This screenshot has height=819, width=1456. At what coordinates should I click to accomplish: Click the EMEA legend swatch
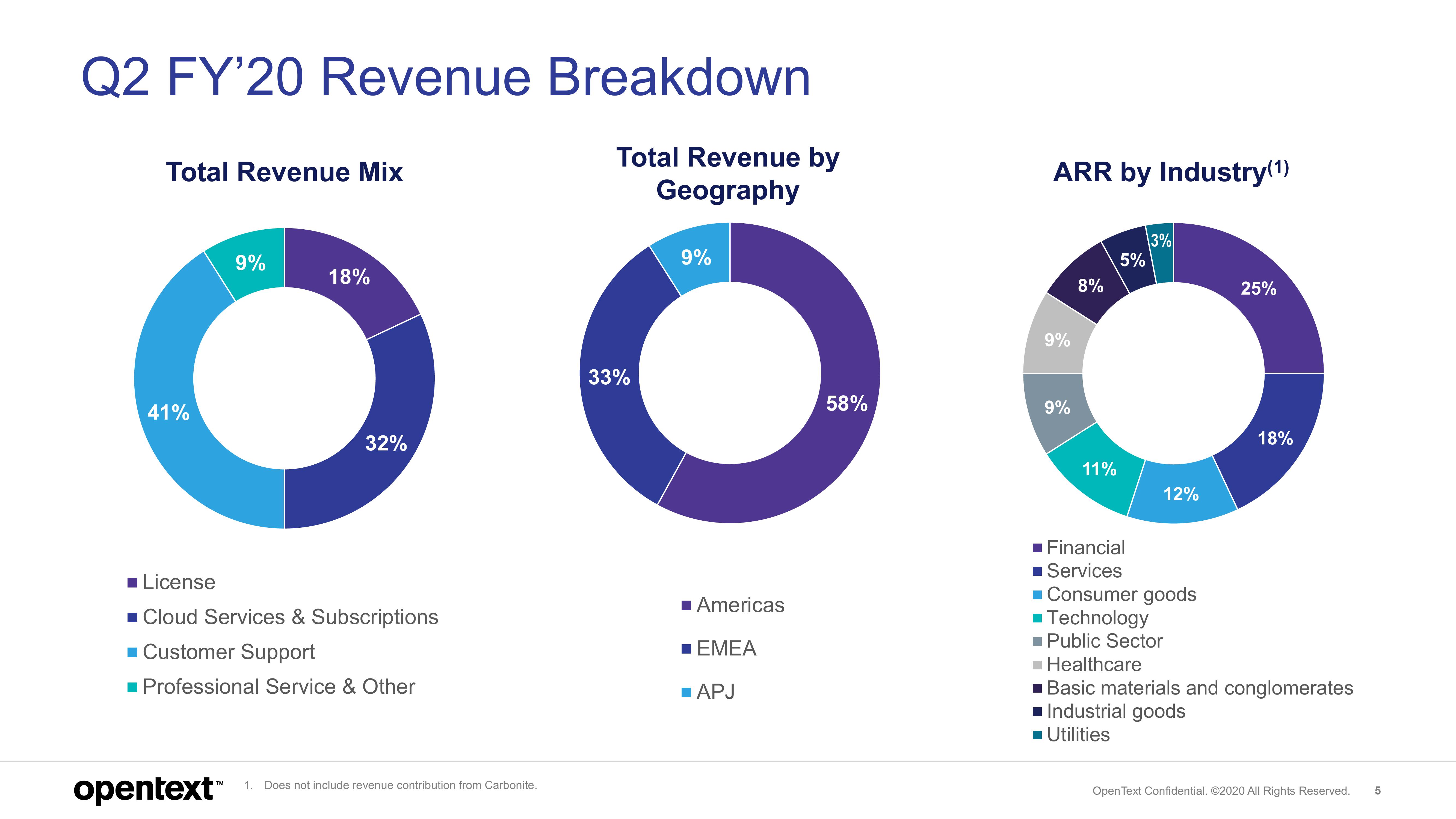[x=686, y=649]
